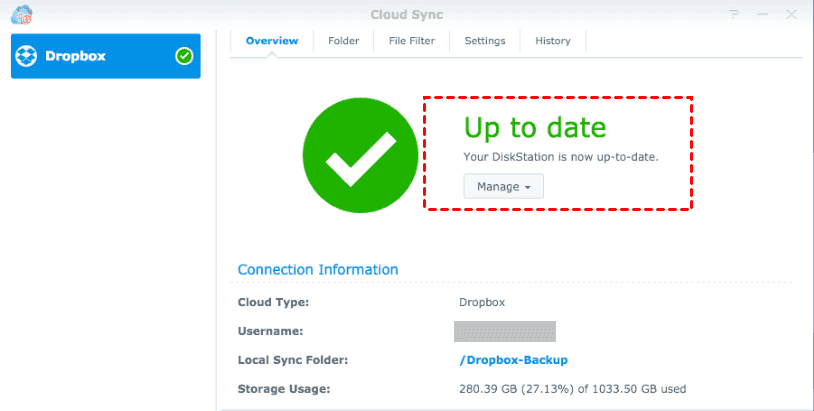
Task: Open the Manage dropdown menu
Action: click(x=503, y=186)
